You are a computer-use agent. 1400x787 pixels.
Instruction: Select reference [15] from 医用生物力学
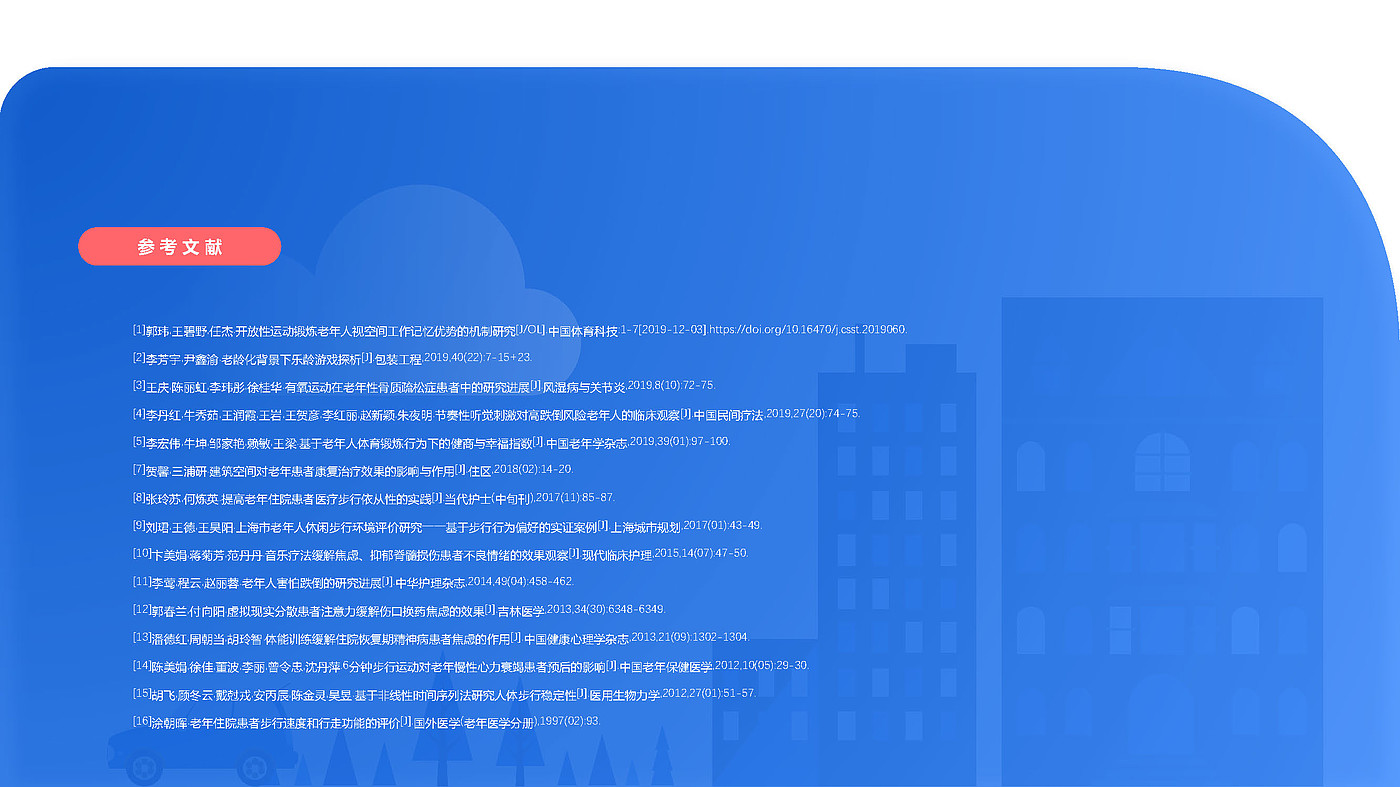click(445, 694)
